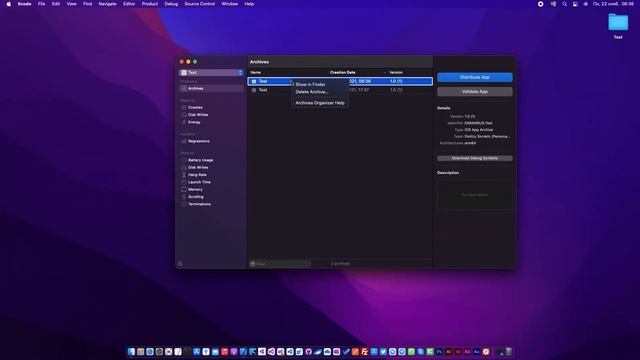This screenshot has height=360, width=640.
Task: Open the Xcode menu in menu bar
Action: tap(24, 4)
